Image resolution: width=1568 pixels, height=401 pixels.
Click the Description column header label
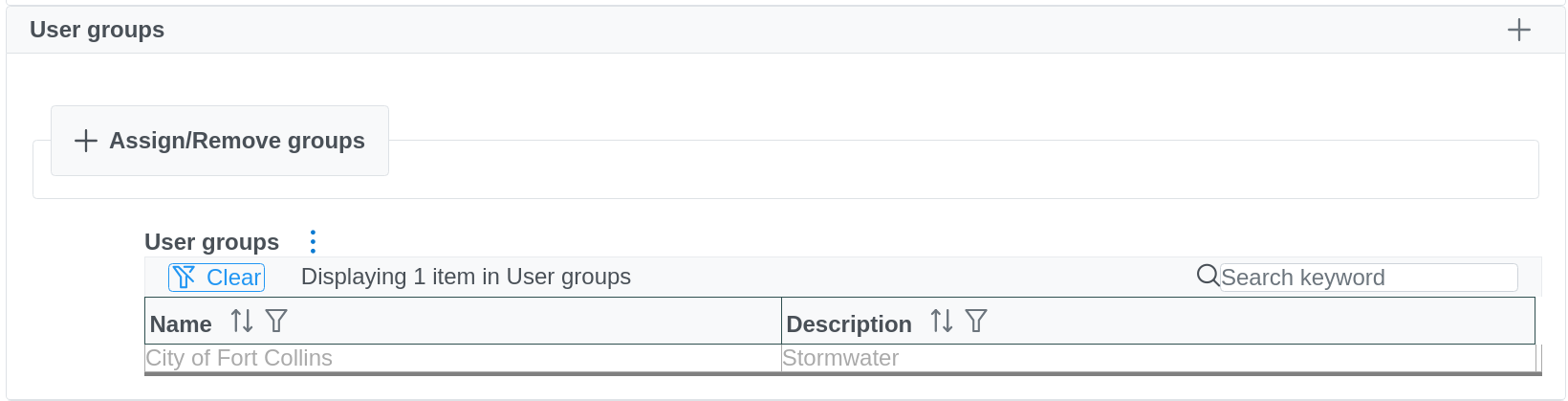pos(848,324)
